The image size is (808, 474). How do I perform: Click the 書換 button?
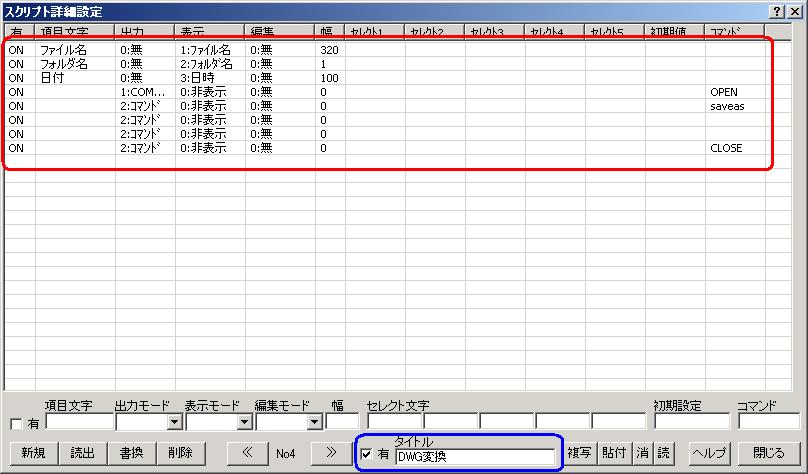pos(131,453)
